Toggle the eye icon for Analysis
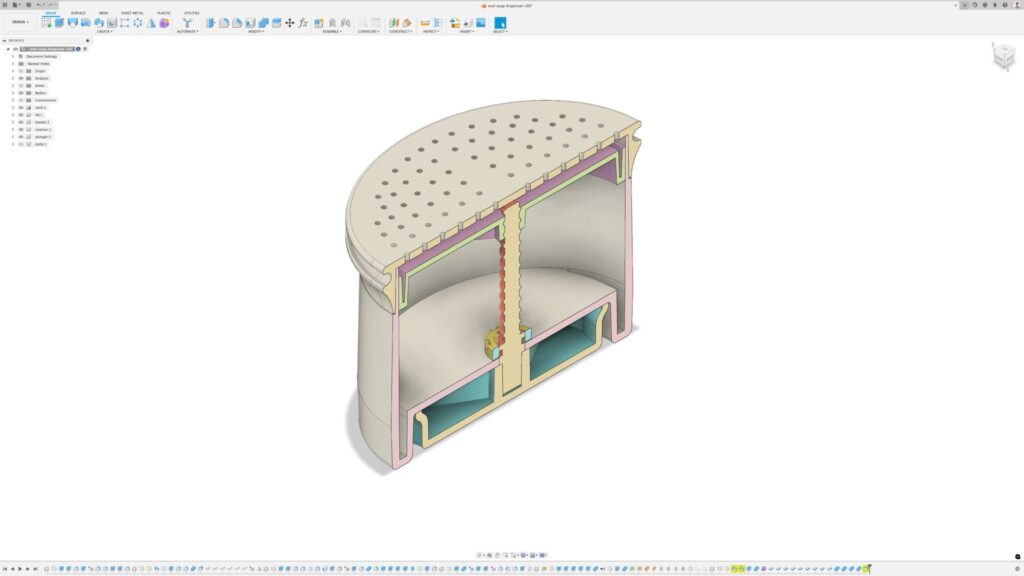The height and width of the screenshot is (576, 1024). pyautogui.click(x=20, y=78)
